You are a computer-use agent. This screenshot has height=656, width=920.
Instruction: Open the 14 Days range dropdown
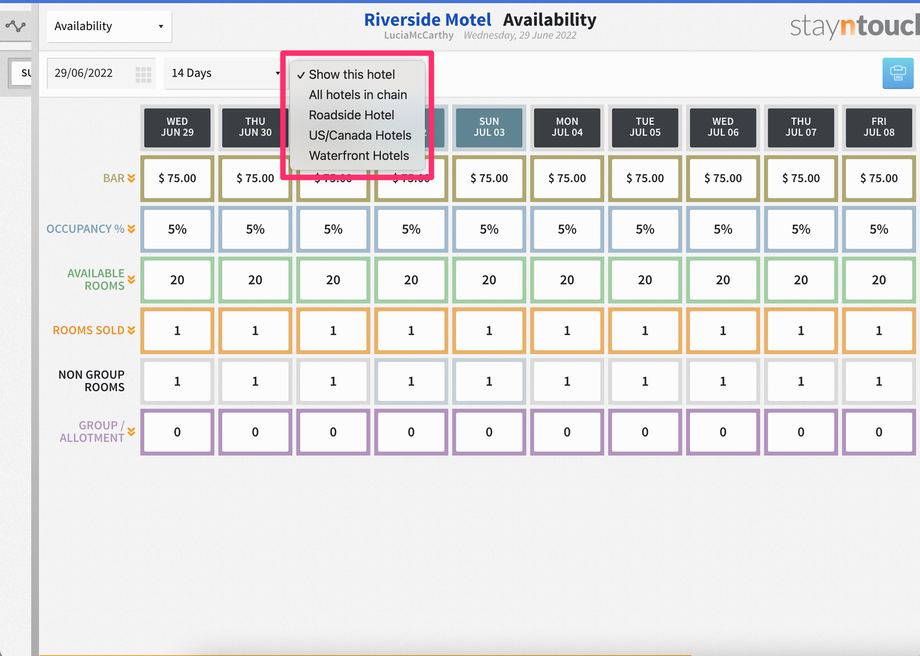(225, 73)
